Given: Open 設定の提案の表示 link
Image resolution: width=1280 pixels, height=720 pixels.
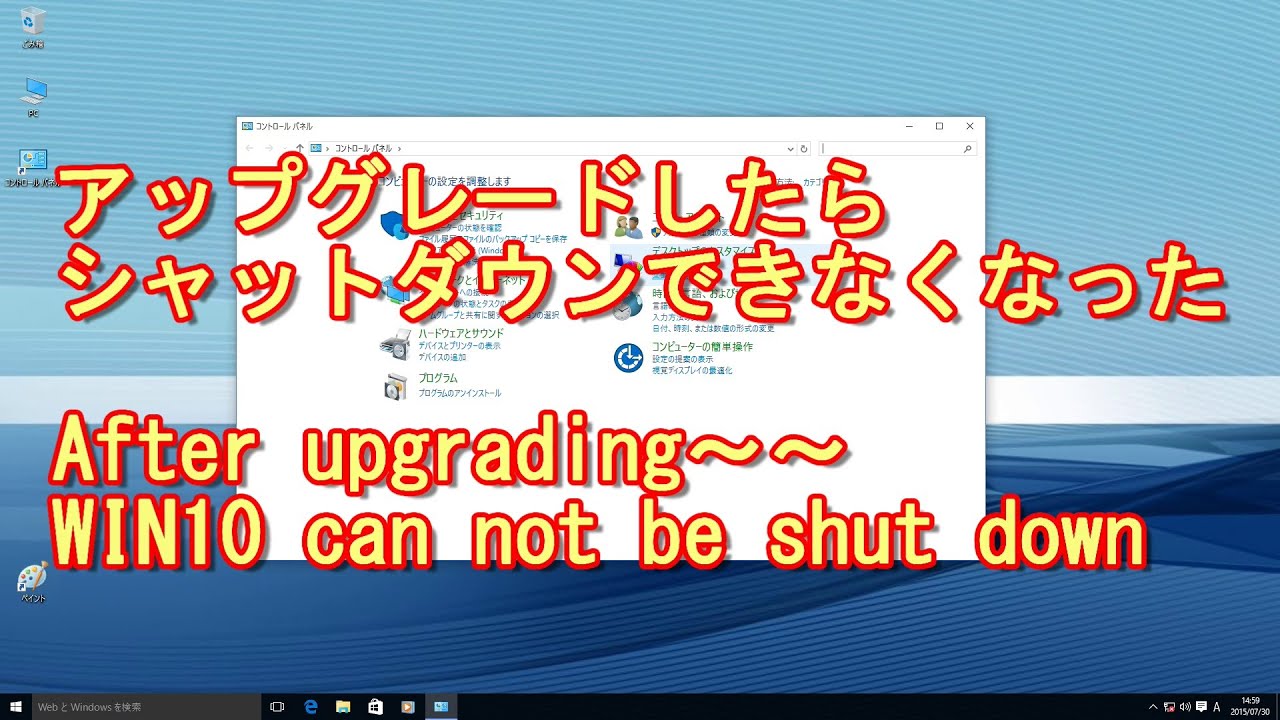Looking at the screenshot, I should pyautogui.click(x=683, y=359).
